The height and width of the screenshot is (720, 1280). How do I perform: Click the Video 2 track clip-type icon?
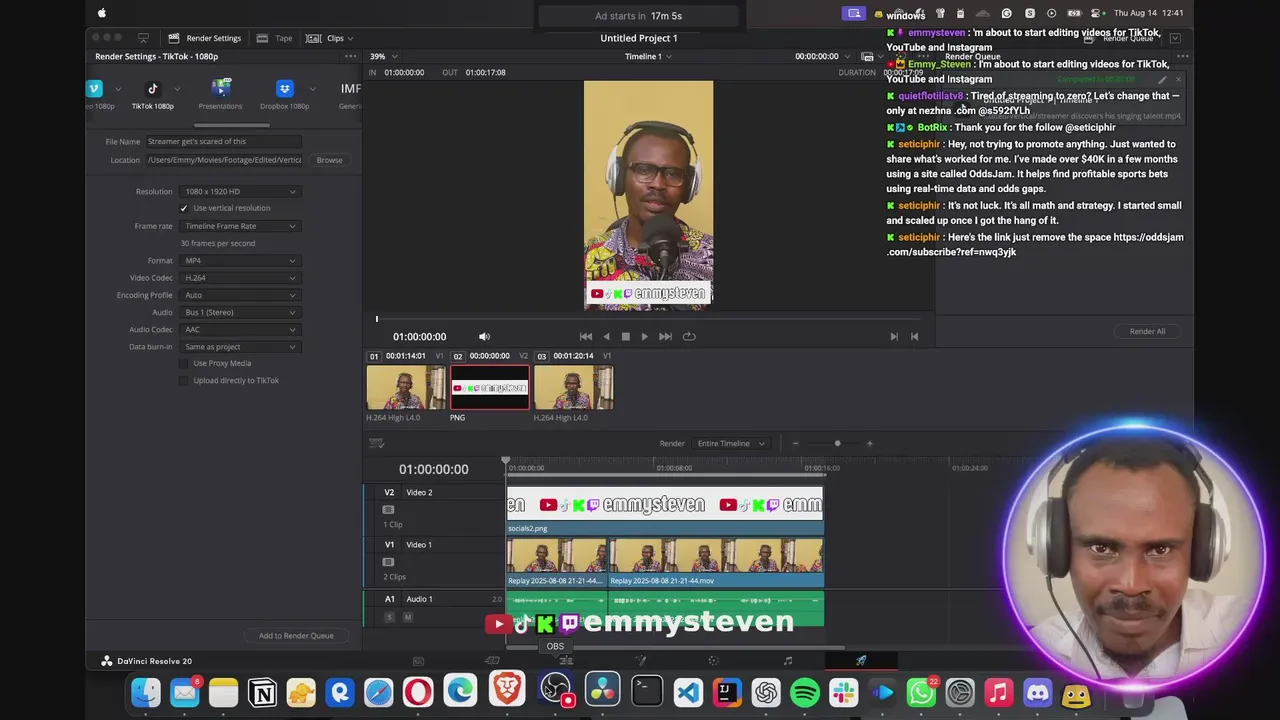coord(389,510)
